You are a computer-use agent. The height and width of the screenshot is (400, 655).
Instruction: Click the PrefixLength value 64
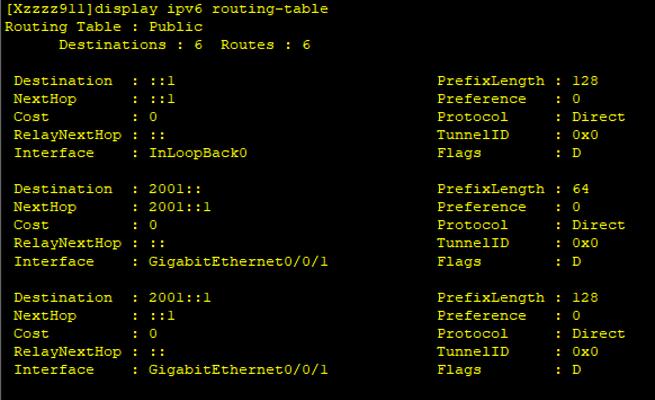(x=581, y=189)
